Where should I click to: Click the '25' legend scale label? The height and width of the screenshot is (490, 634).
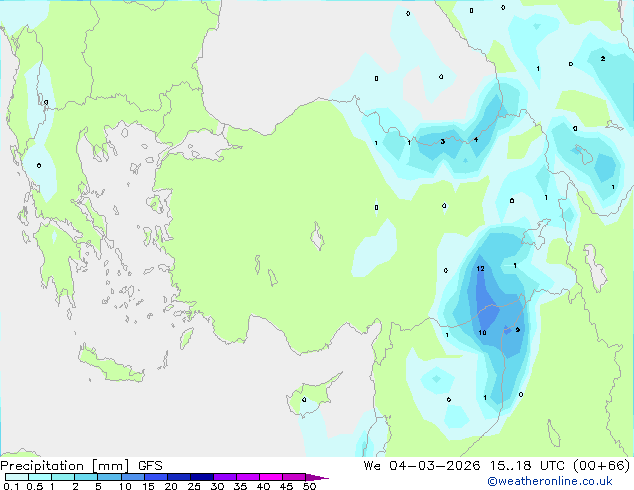click(x=194, y=486)
